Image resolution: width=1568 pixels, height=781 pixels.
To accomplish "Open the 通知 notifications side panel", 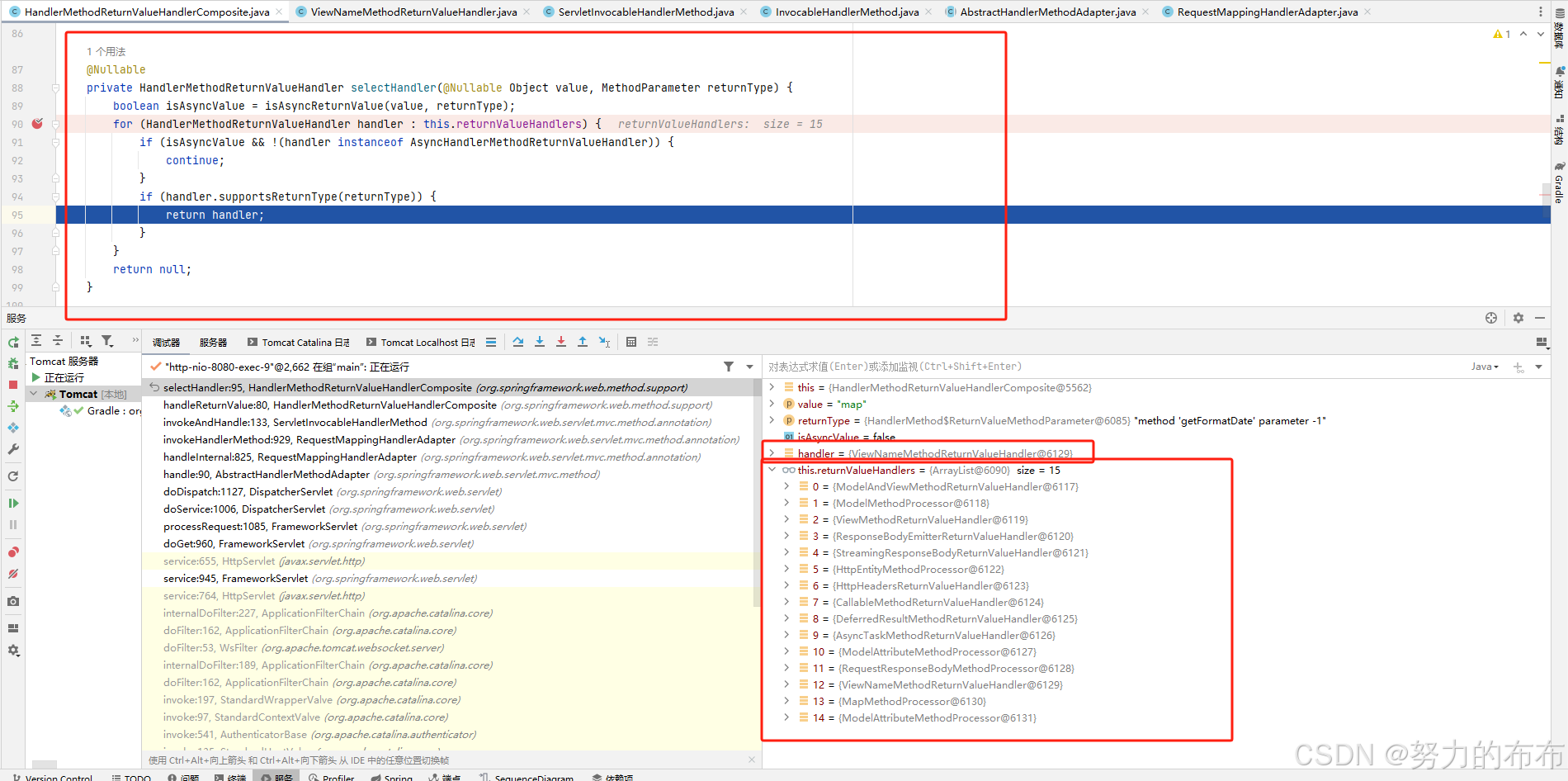I will (1559, 83).
